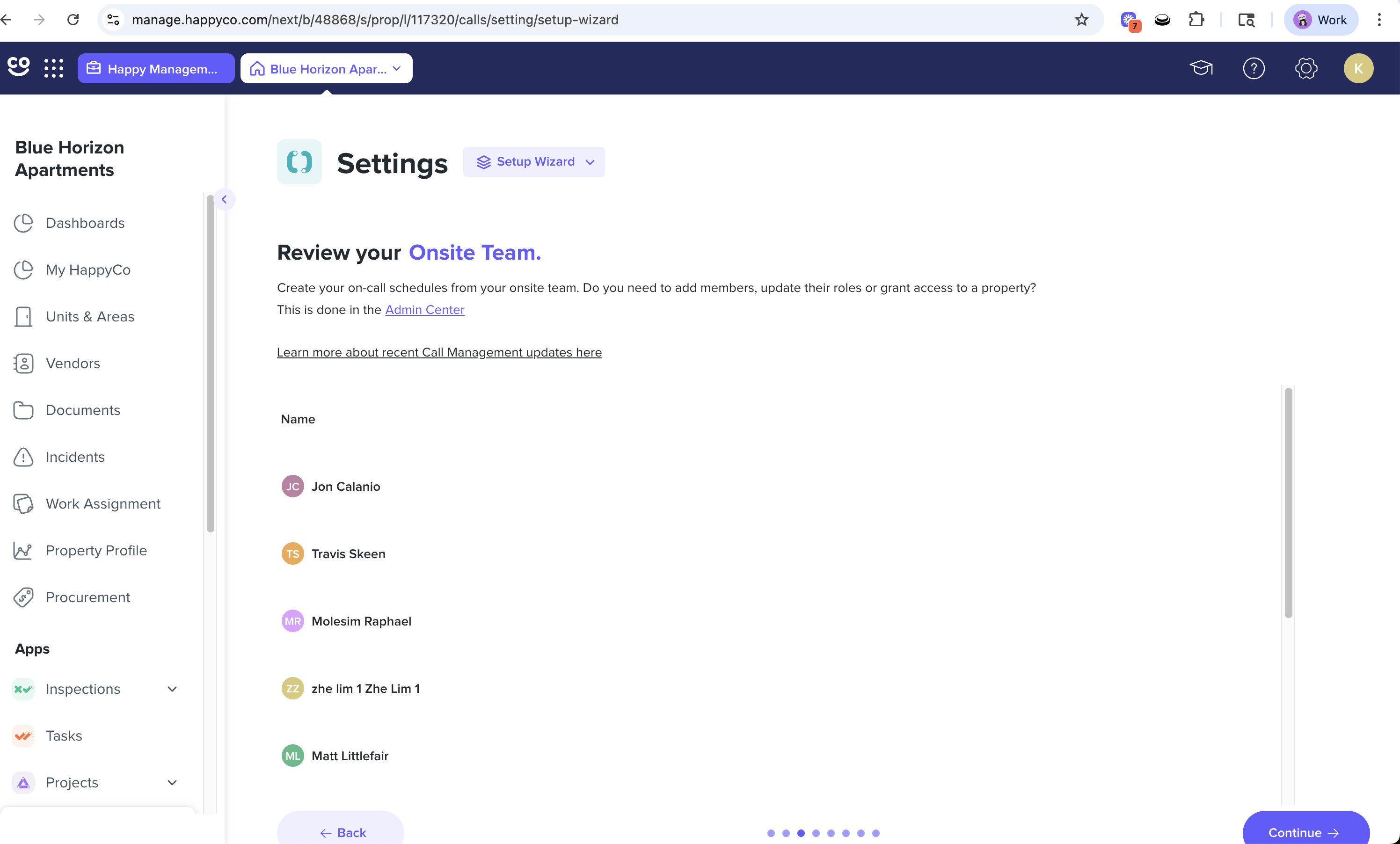Click the sidebar scrollbar

pyautogui.click(x=210, y=364)
